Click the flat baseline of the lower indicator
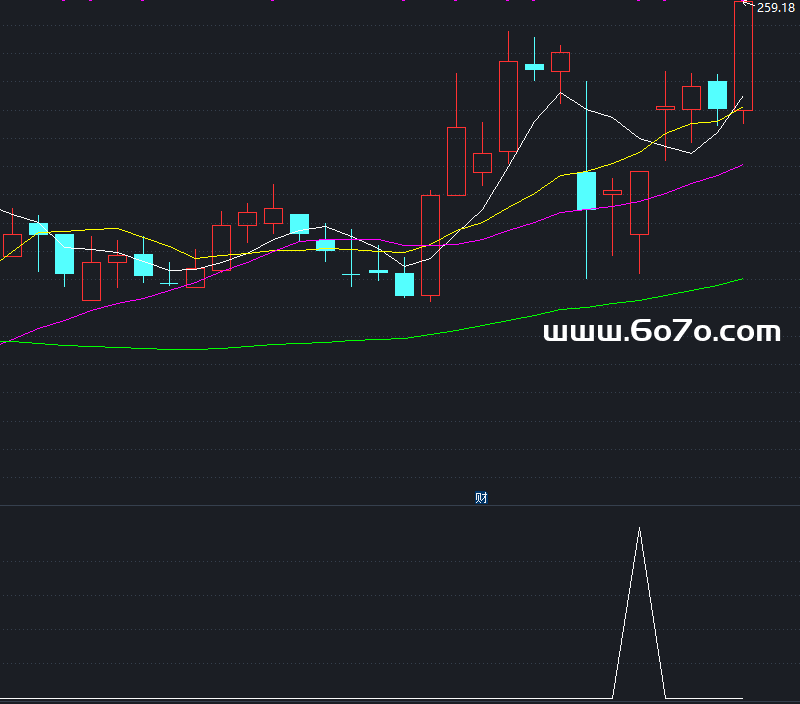 300,697
